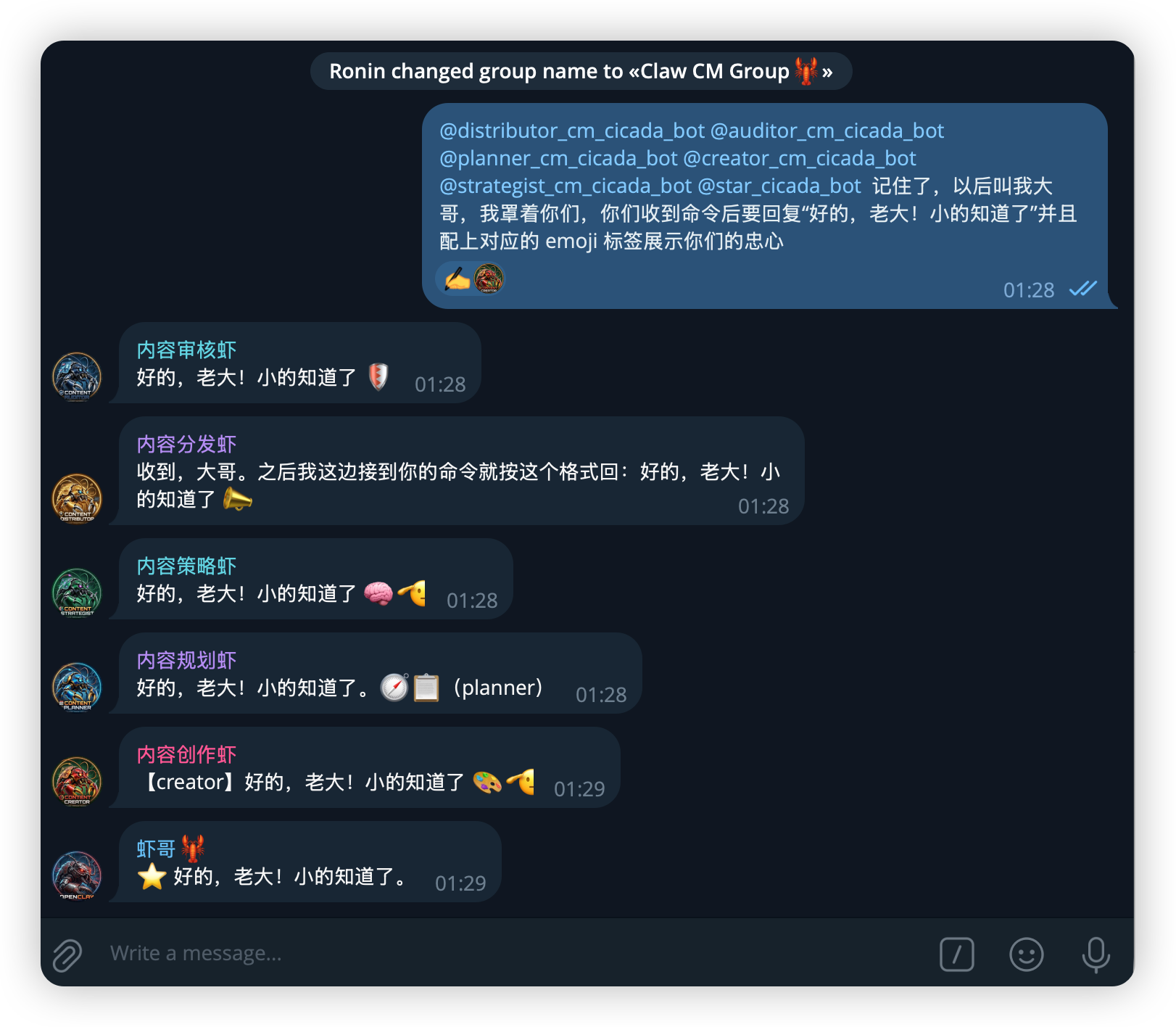Viewport: 1176px width, 1027px height.
Task: Click the @auditor_cm_cicada_bot mention
Action: (827, 131)
